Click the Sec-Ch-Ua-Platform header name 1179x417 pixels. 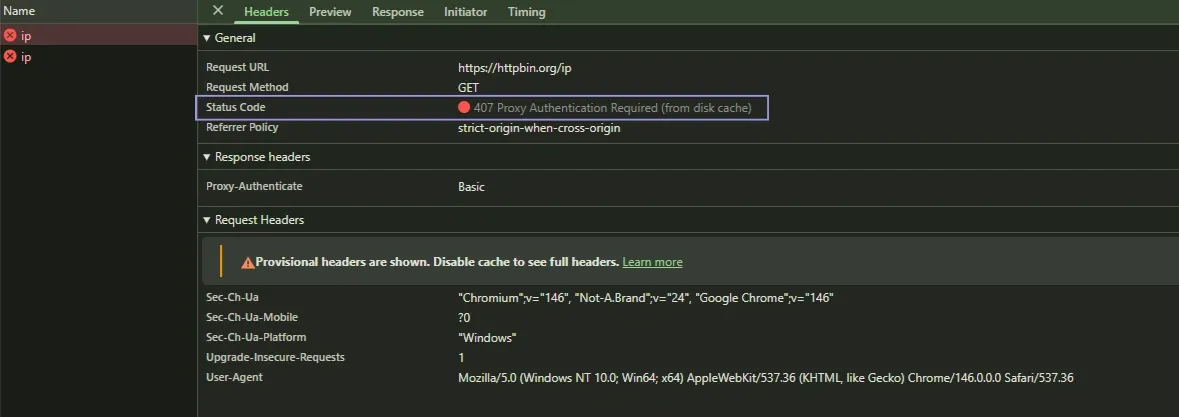[x=256, y=337]
